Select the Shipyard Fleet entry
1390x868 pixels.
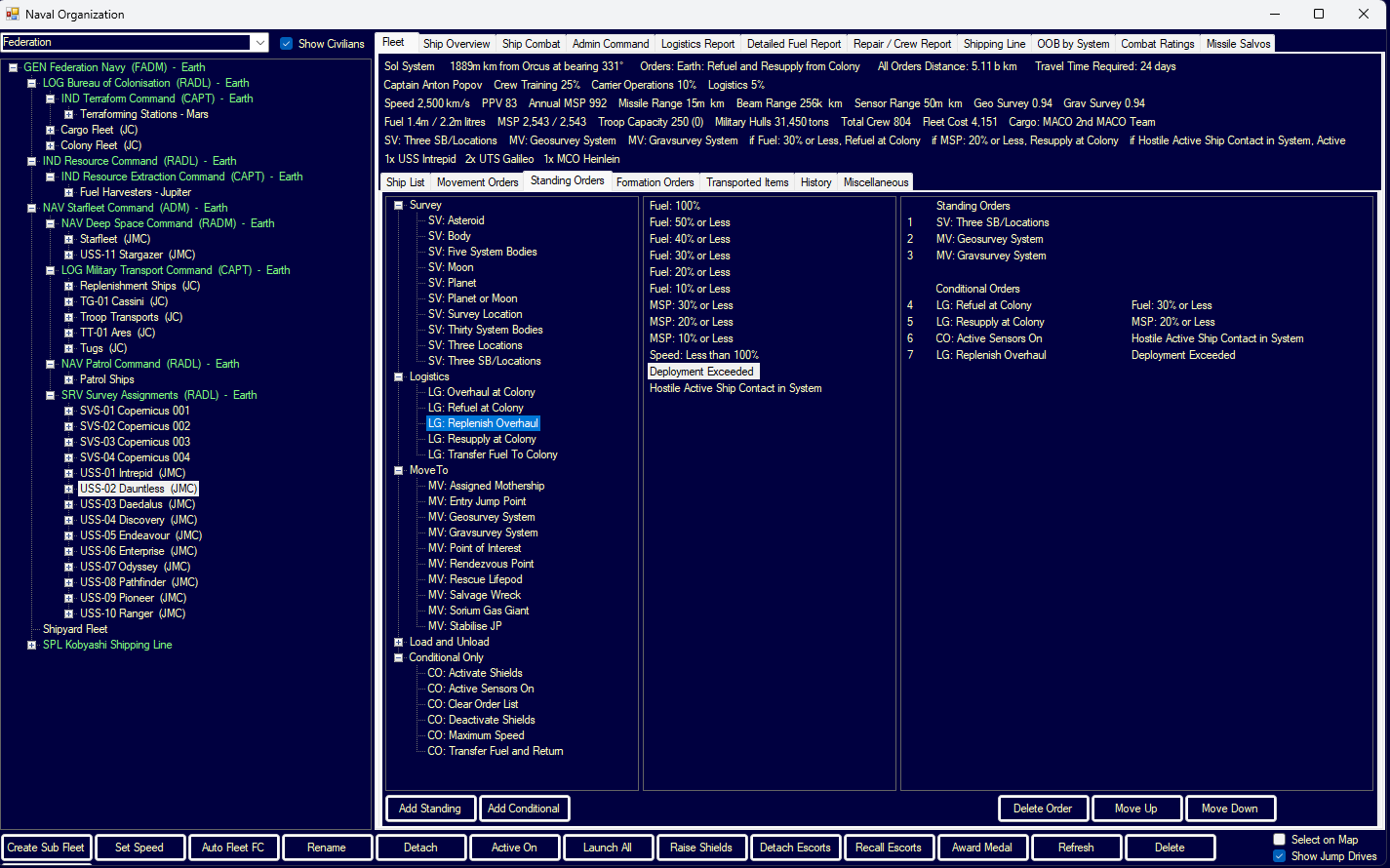coord(75,629)
